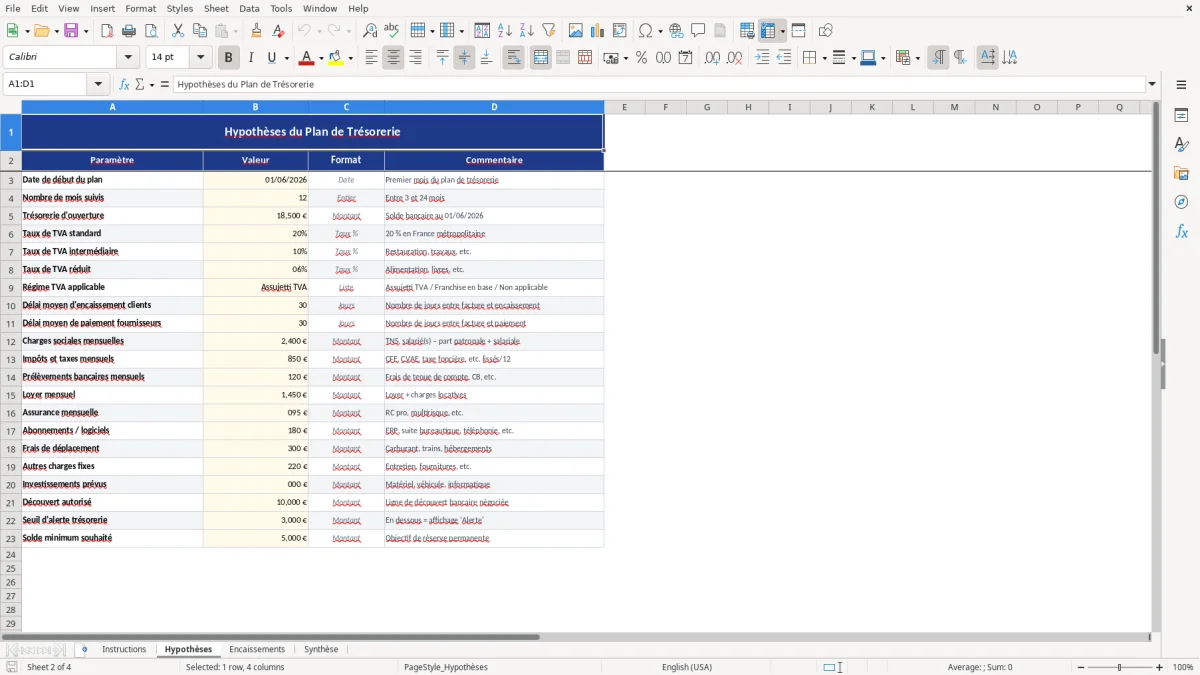Expand borders dropdown arrow
The width and height of the screenshot is (1200, 675).
(x=823, y=58)
